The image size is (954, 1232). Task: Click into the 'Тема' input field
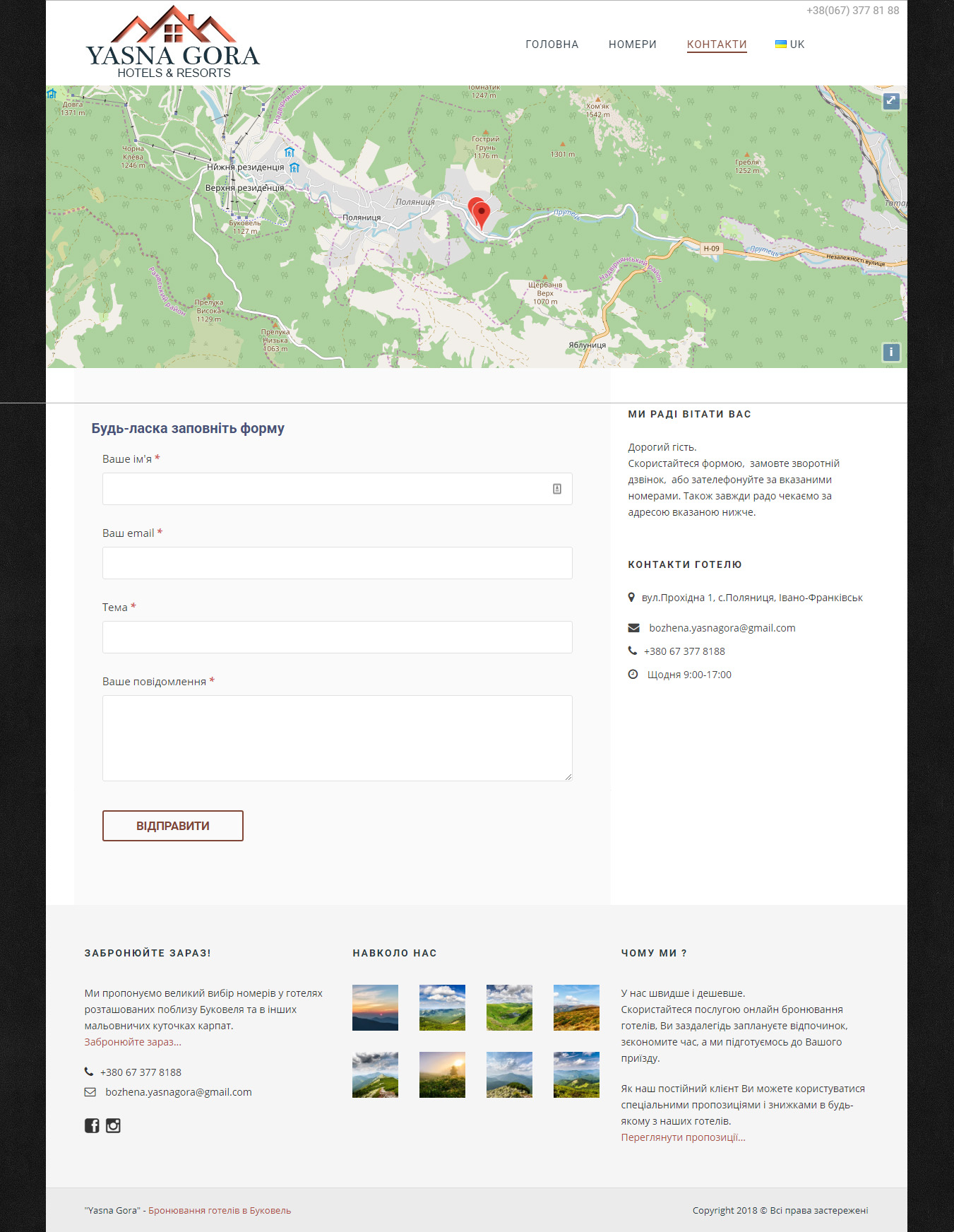[x=338, y=637]
